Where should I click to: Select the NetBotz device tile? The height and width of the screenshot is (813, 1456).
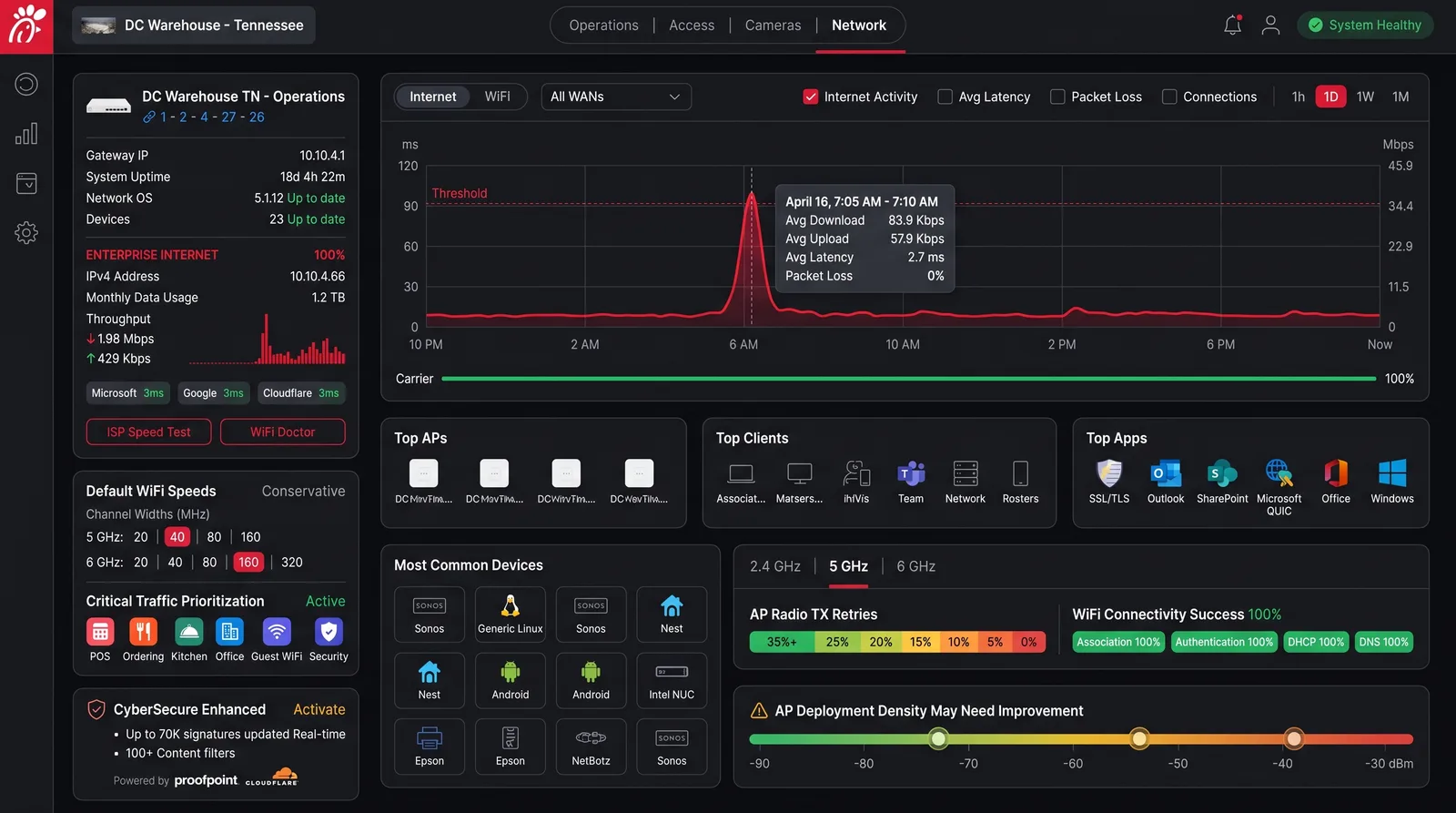(591, 747)
